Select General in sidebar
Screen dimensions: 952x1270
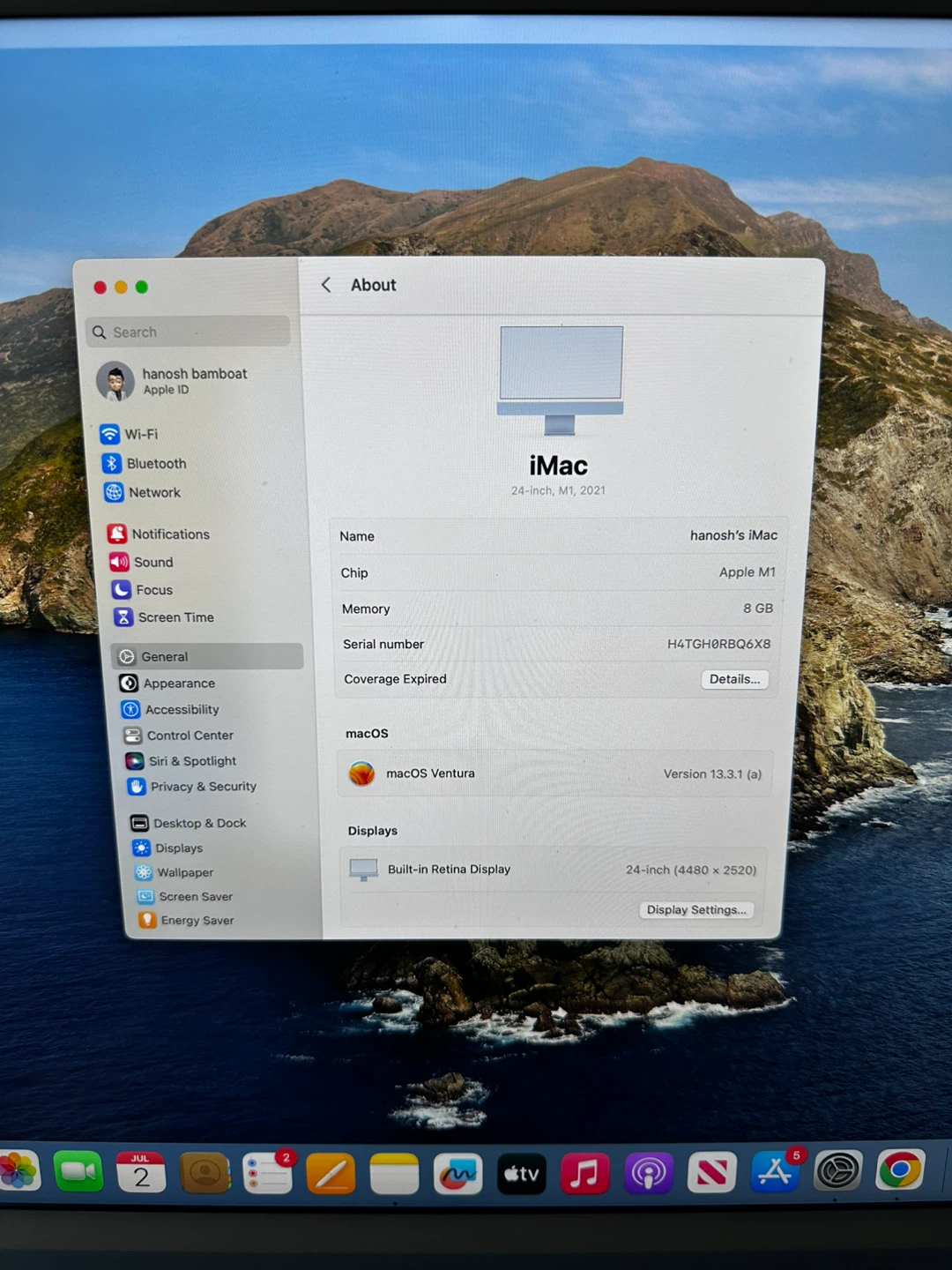pyautogui.click(x=208, y=656)
